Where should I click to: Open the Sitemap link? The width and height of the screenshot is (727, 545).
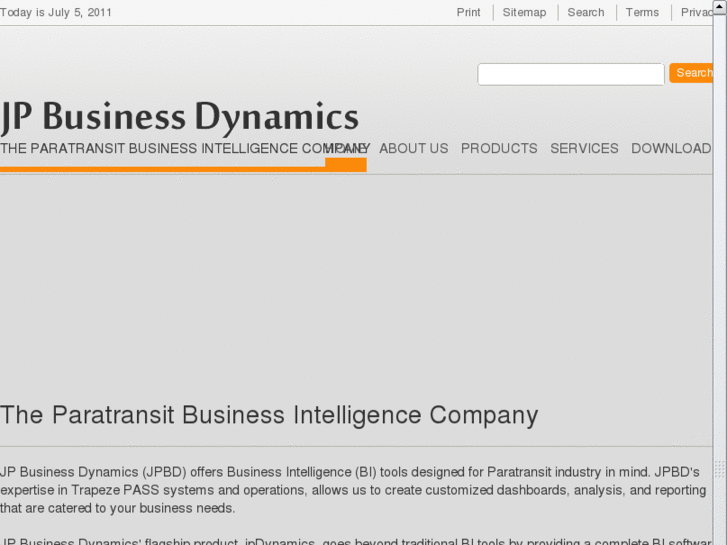(x=524, y=13)
